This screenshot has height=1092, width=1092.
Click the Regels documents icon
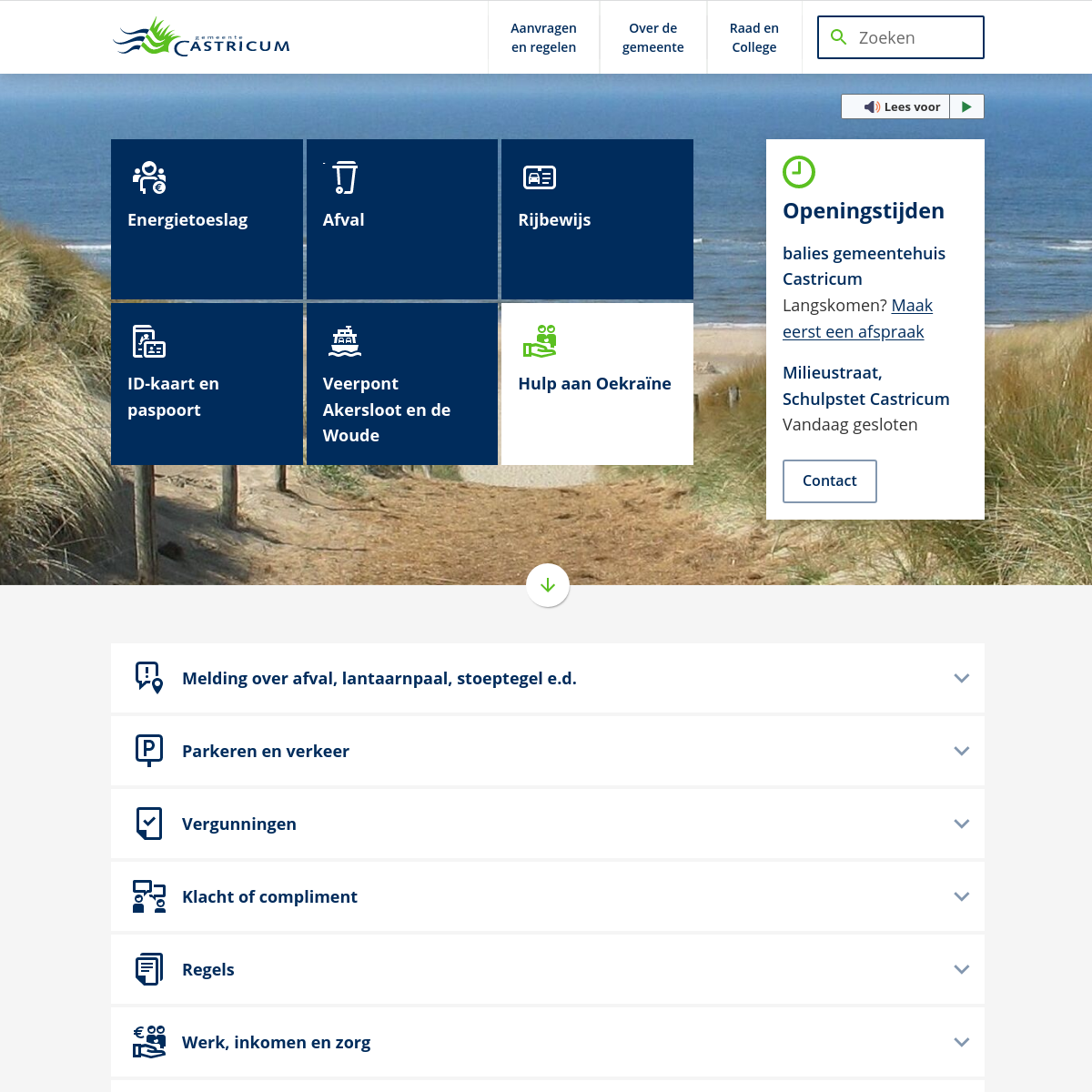pyautogui.click(x=149, y=969)
